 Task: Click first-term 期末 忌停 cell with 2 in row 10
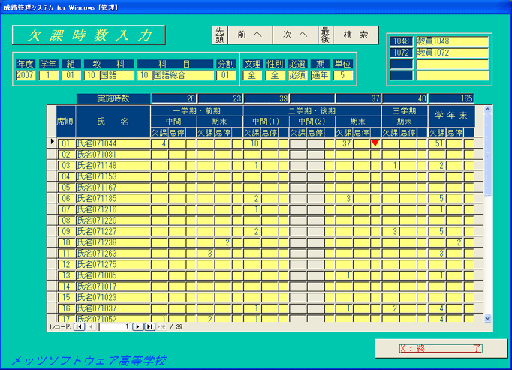point(223,243)
